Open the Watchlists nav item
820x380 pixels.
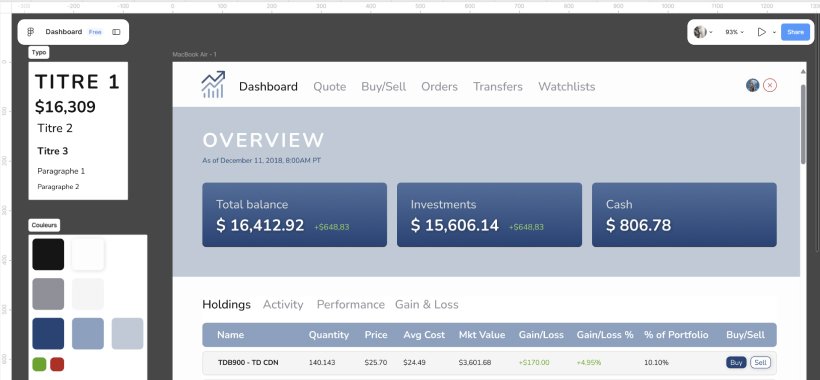coord(566,87)
